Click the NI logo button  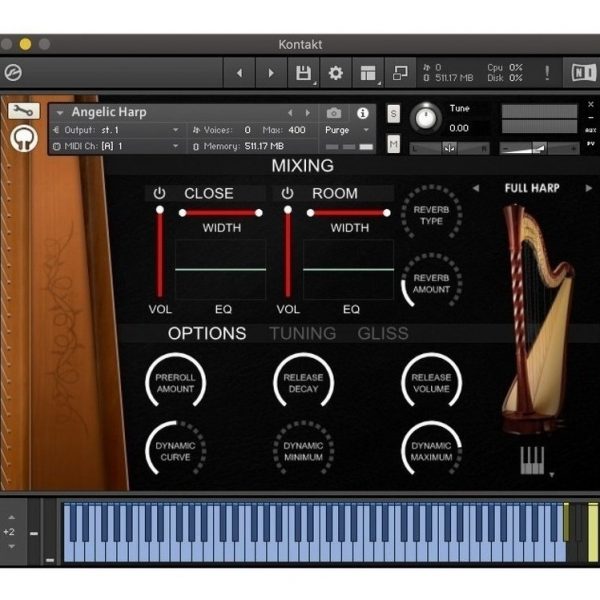[x=583, y=73]
